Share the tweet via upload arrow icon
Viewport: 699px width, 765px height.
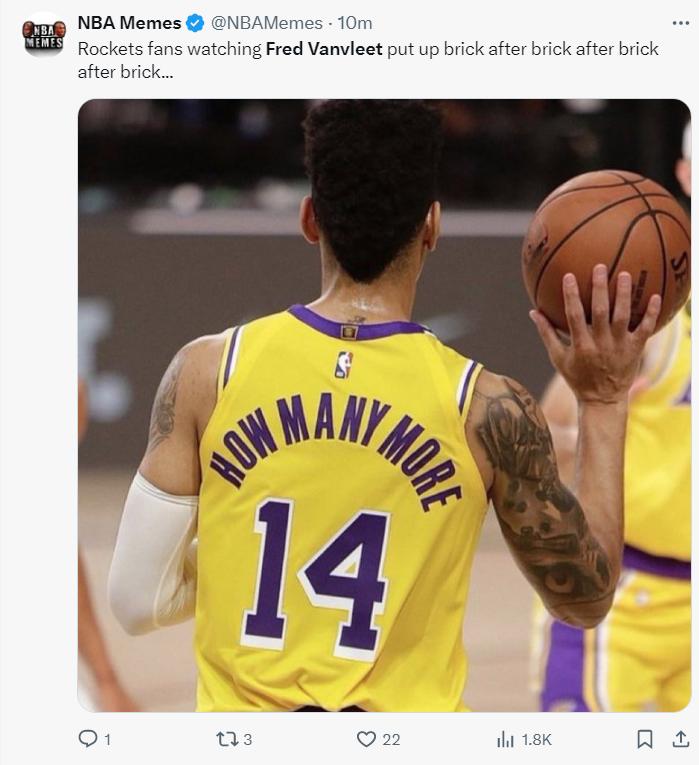pyautogui.click(x=680, y=739)
